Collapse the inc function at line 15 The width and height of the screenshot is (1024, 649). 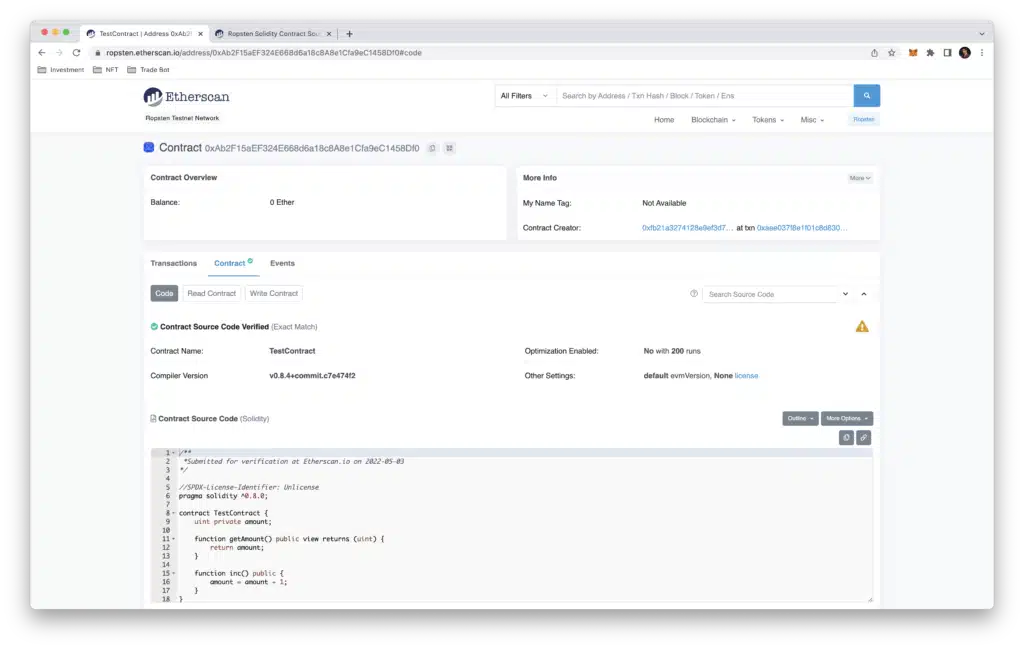click(x=174, y=573)
